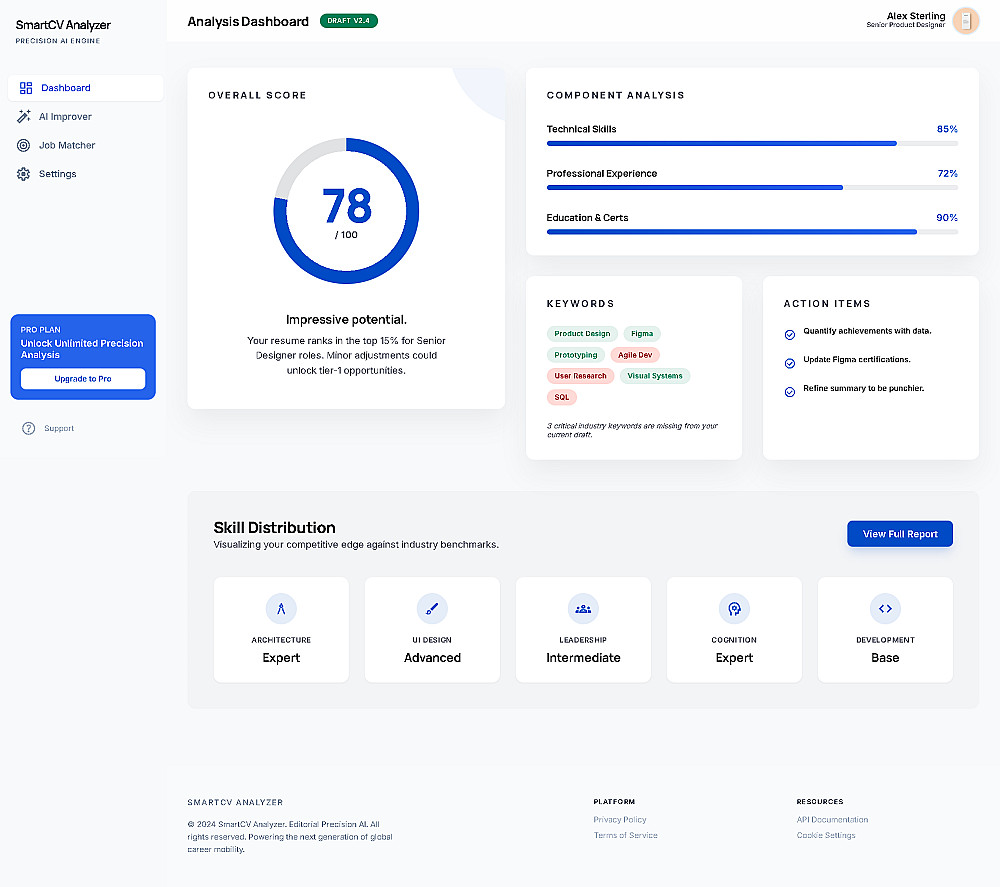Click the Architecture compass icon
This screenshot has height=887, width=1000.
coord(281,609)
